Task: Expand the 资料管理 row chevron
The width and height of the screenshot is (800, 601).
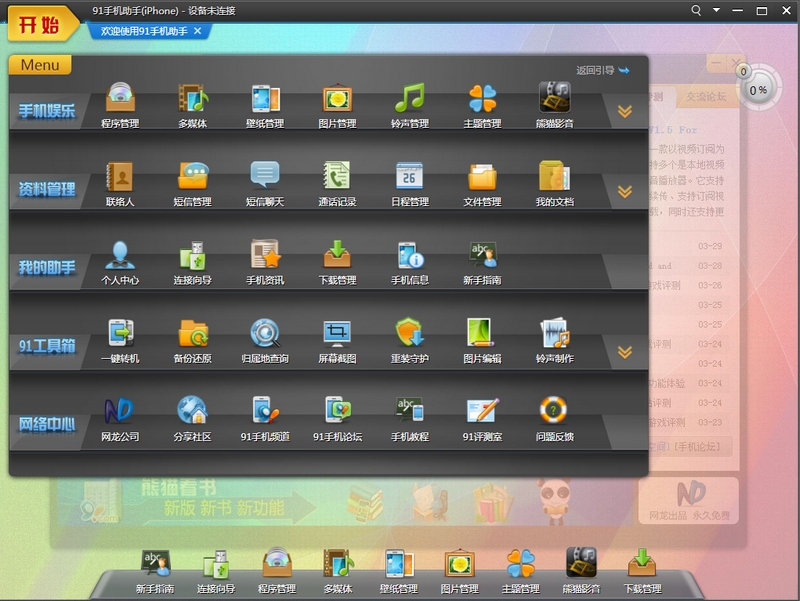Action: pos(625,190)
